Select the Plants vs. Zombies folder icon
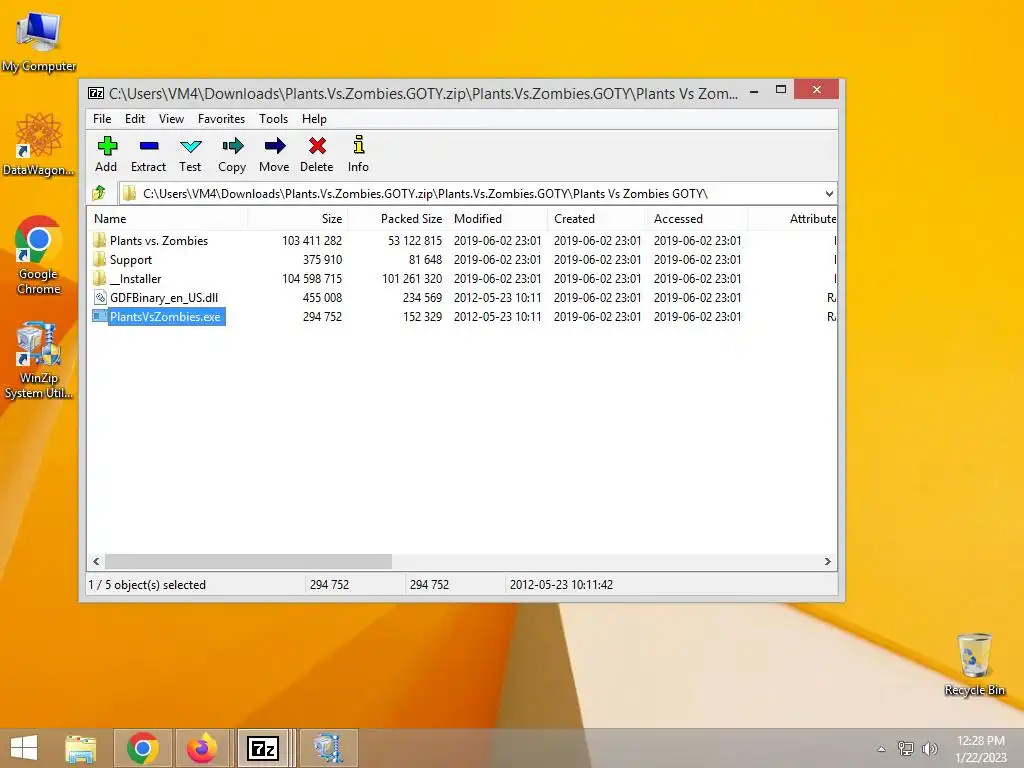Screen dimensions: 1024x768 99,240
